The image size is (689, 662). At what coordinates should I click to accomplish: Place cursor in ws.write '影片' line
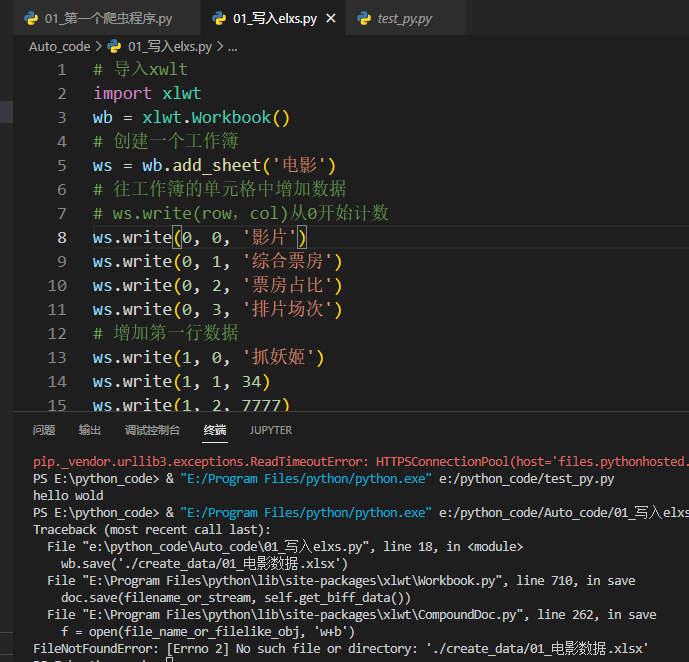199,238
